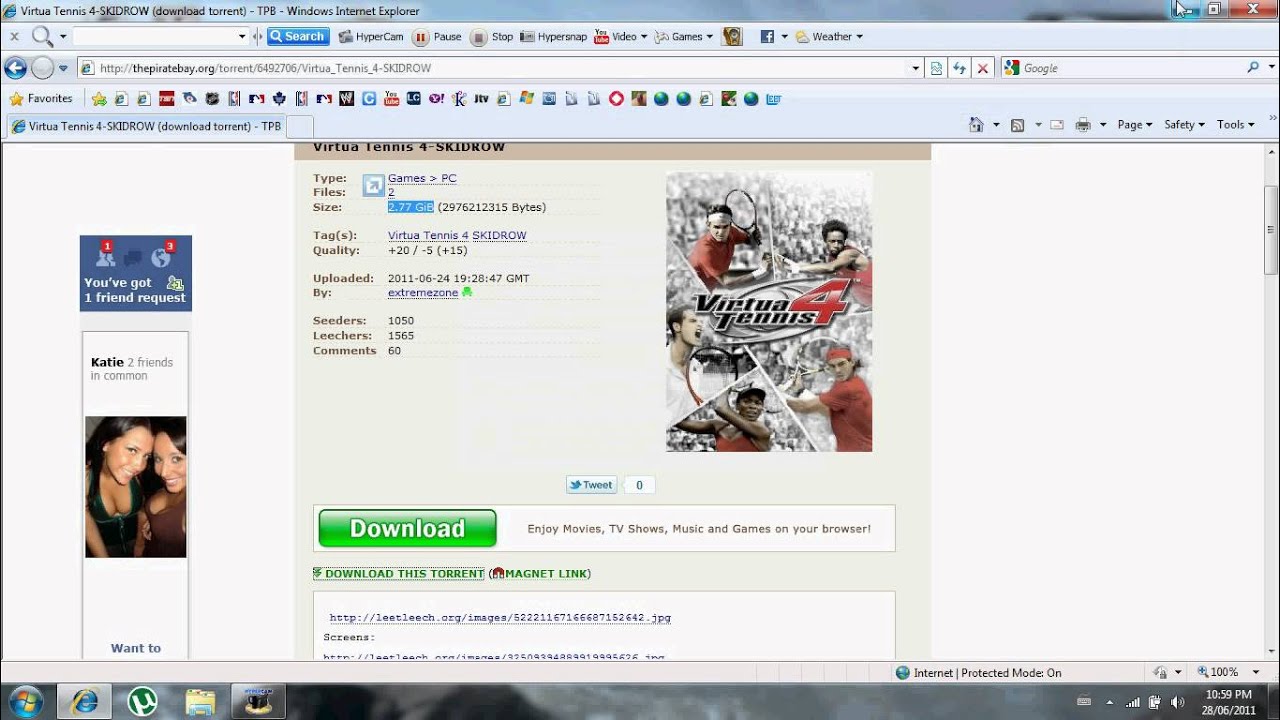Stop page loading with the red X
The image size is (1280, 720).
(983, 68)
